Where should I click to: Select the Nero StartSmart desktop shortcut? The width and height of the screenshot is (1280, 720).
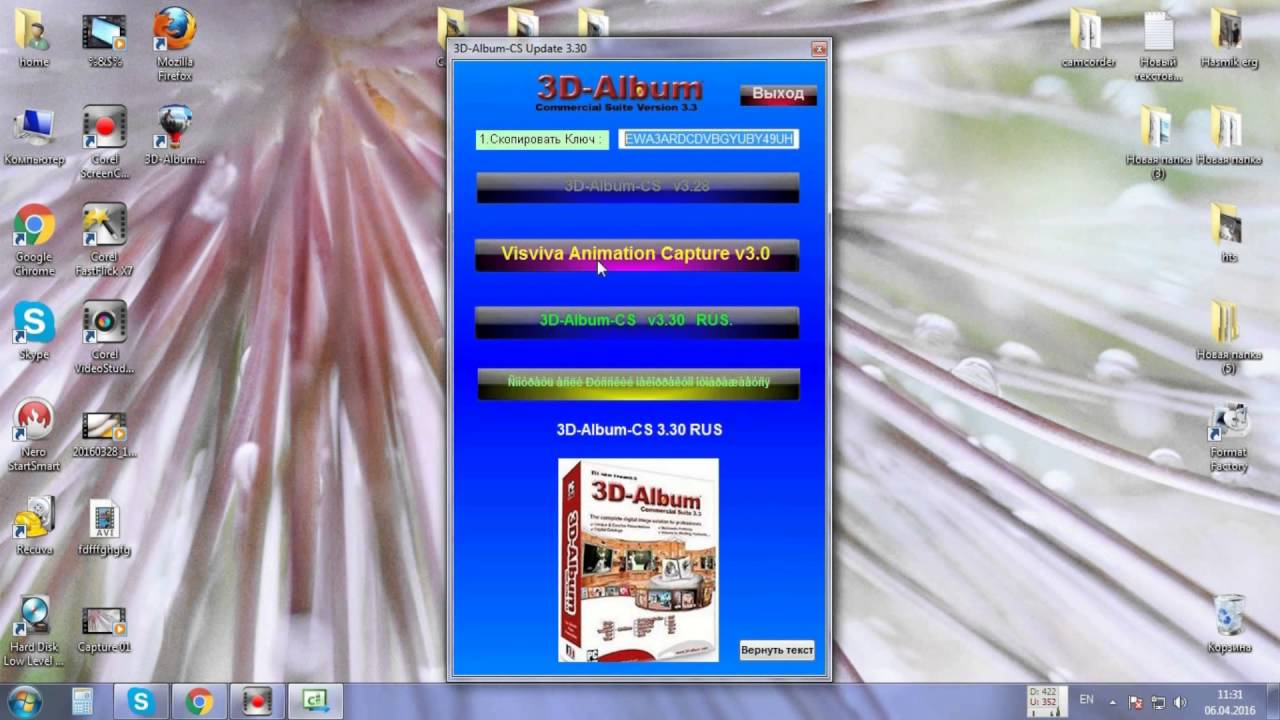tap(34, 435)
